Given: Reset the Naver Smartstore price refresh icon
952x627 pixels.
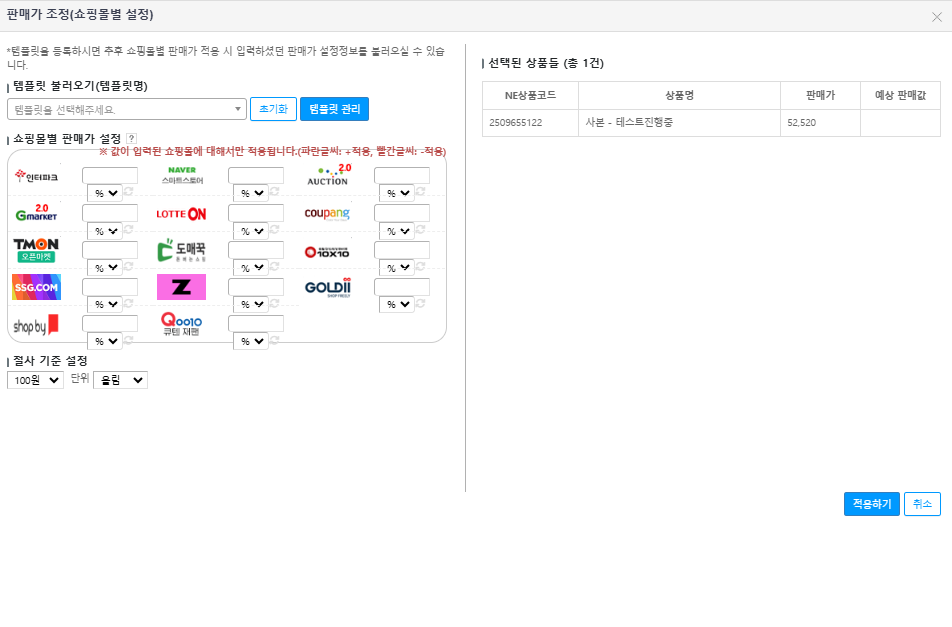Looking at the screenshot, I should coord(274,192).
